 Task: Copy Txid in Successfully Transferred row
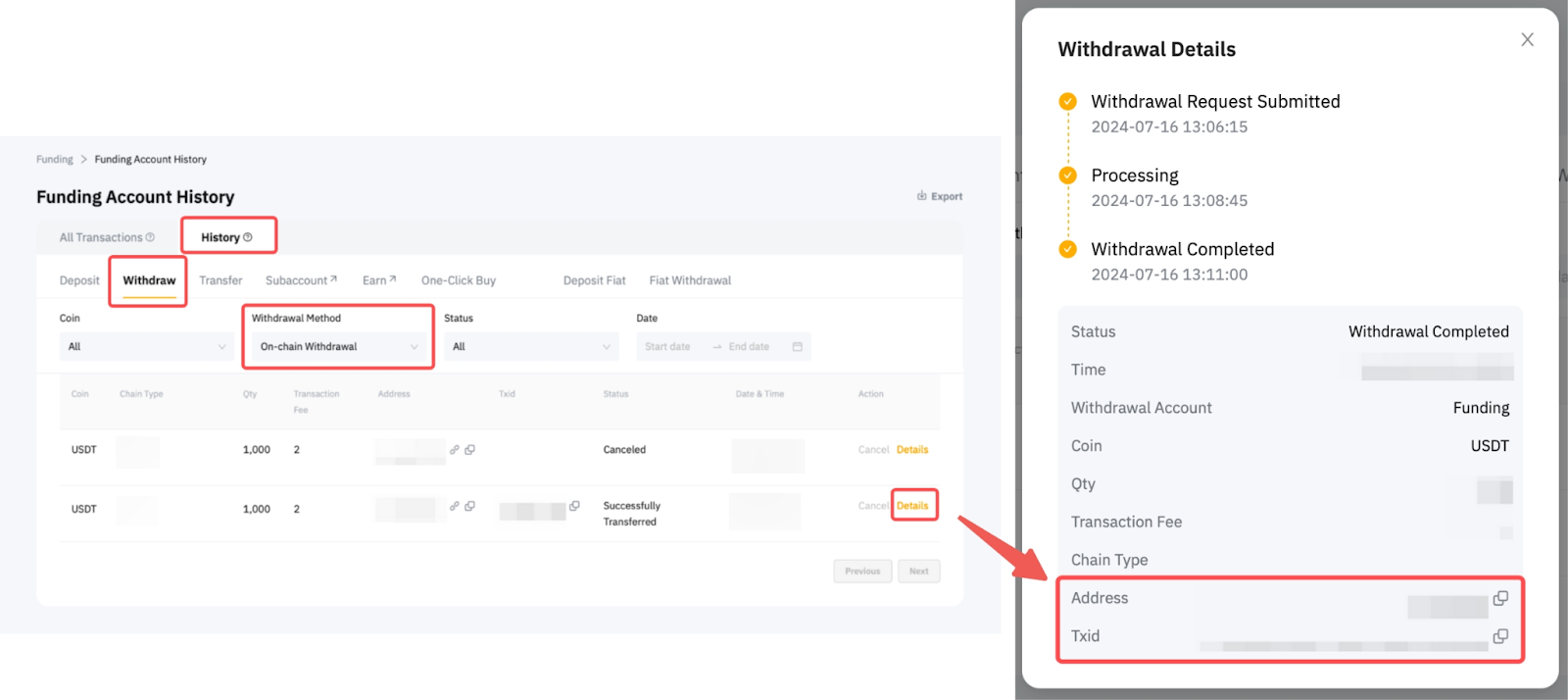[x=574, y=506]
